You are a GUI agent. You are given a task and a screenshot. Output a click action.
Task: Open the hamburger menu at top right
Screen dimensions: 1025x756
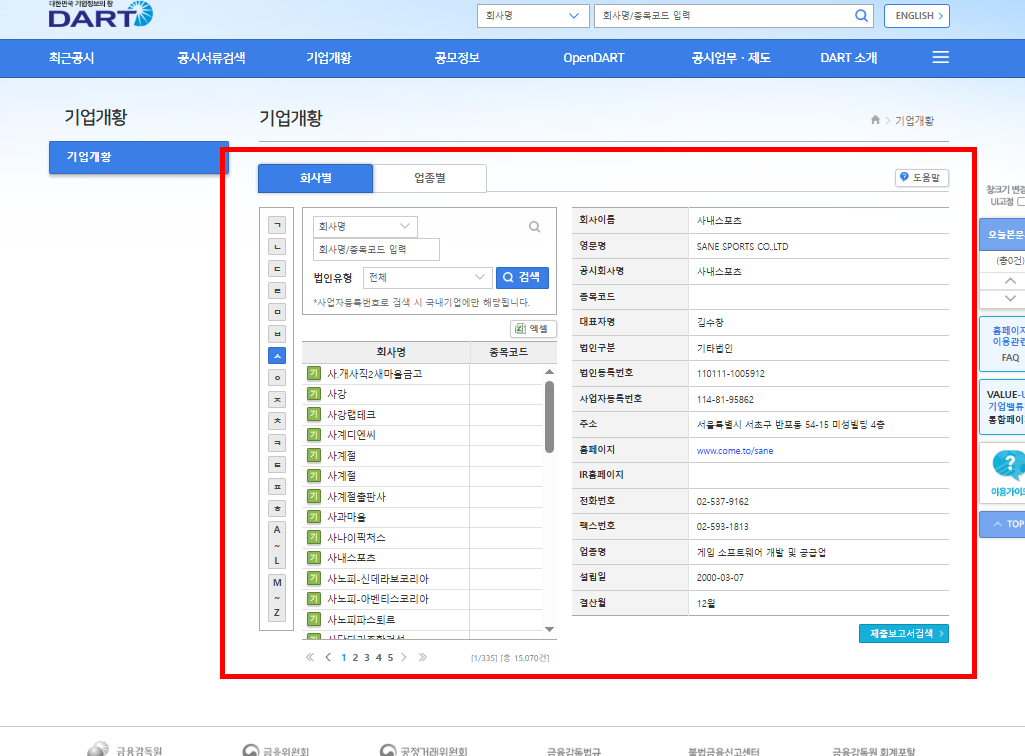[939, 57]
